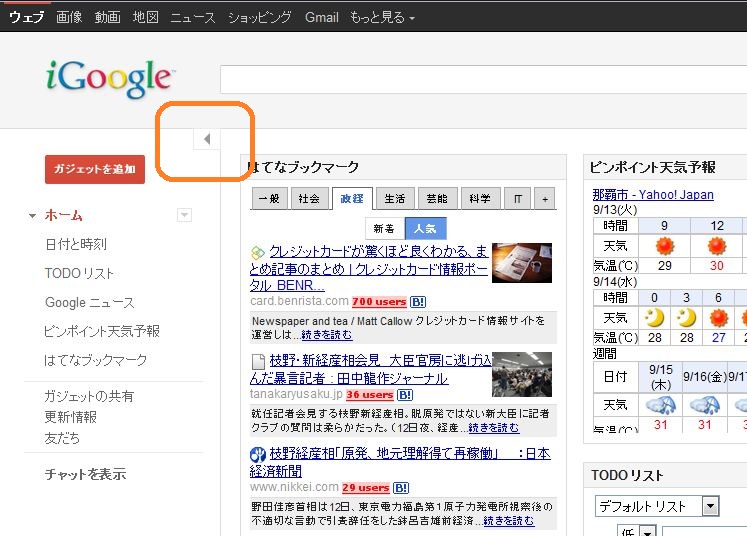The height and width of the screenshot is (536, 747).
Task: Click 続きを読む under the 野田佳彦首相 summary
Action: [x=509, y=521]
